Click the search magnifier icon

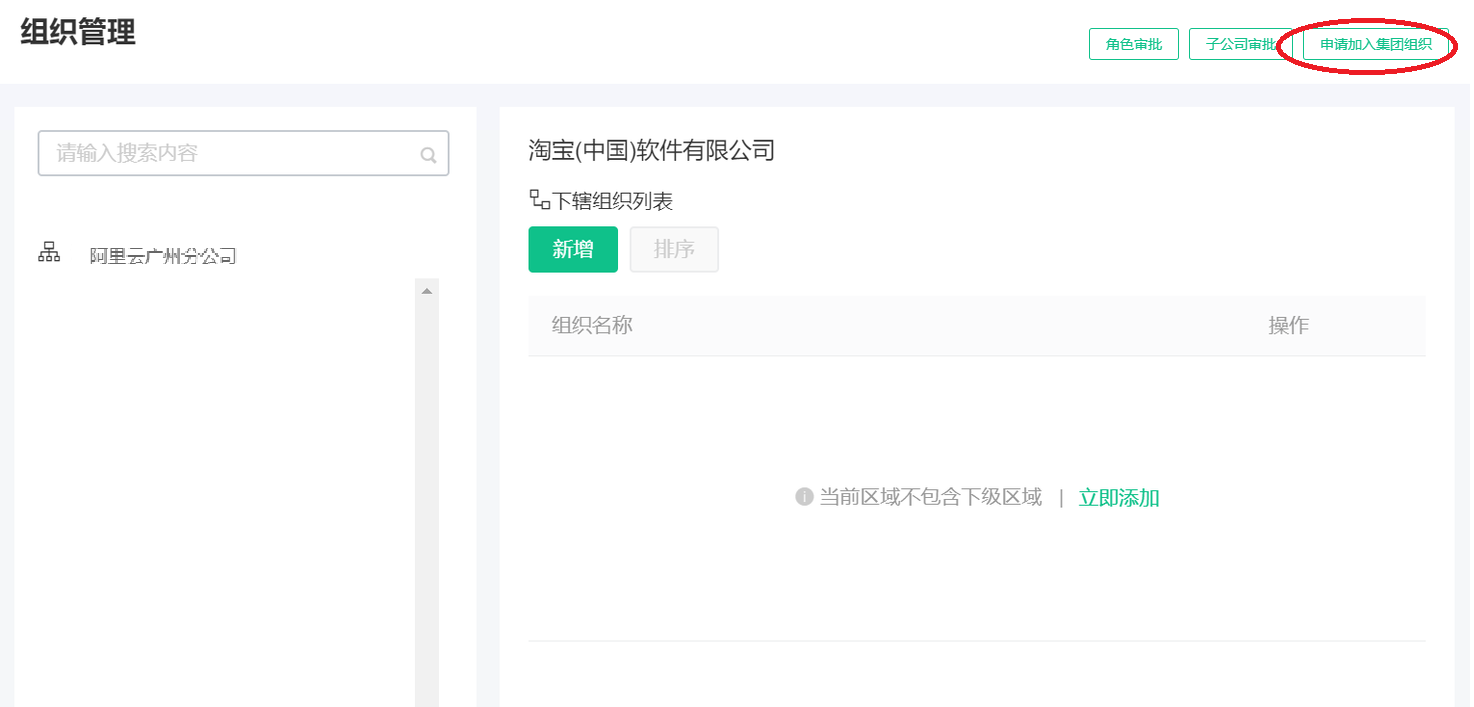point(428,155)
